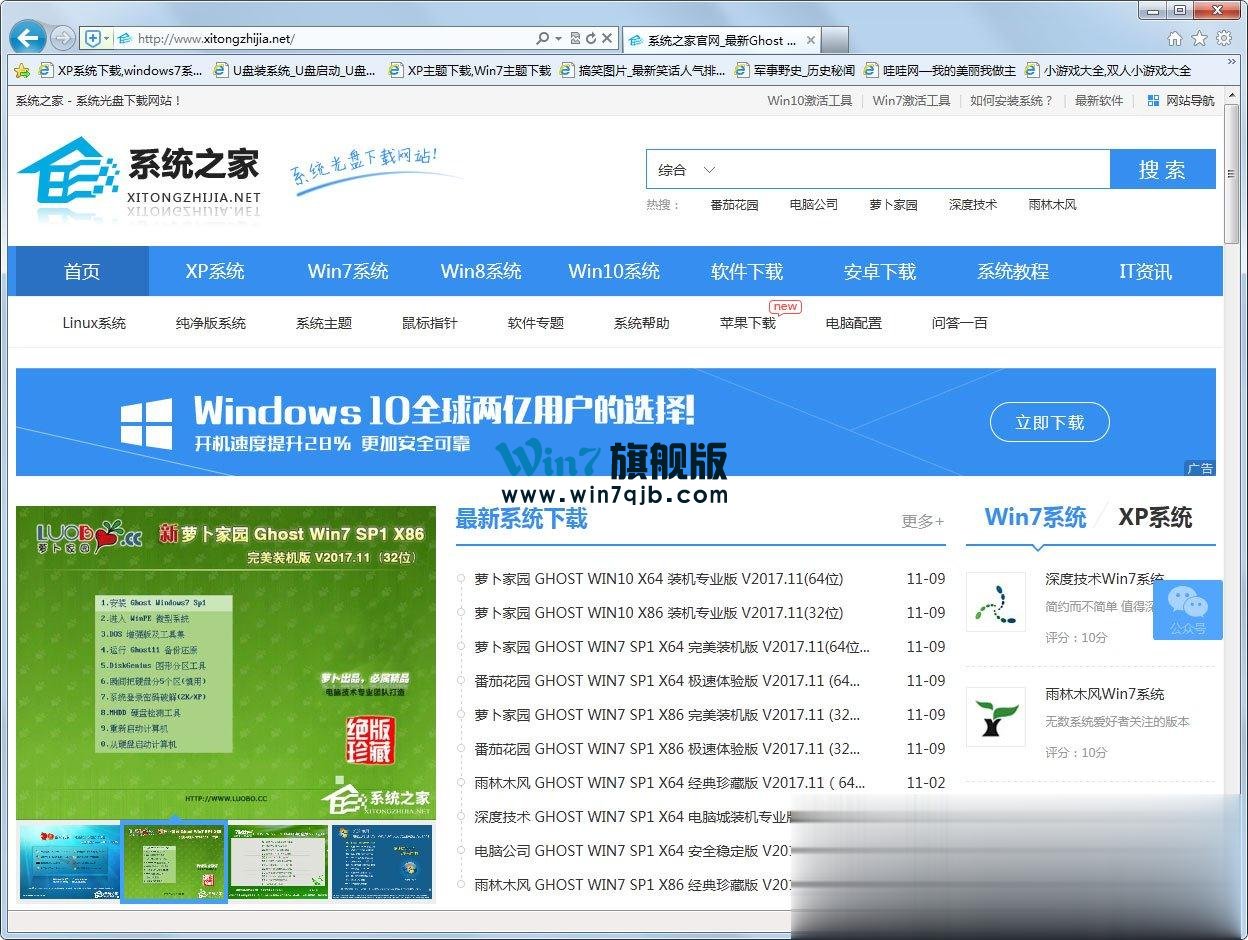Stop loading with the X icon in address bar
The height and width of the screenshot is (940, 1248).
(x=607, y=38)
